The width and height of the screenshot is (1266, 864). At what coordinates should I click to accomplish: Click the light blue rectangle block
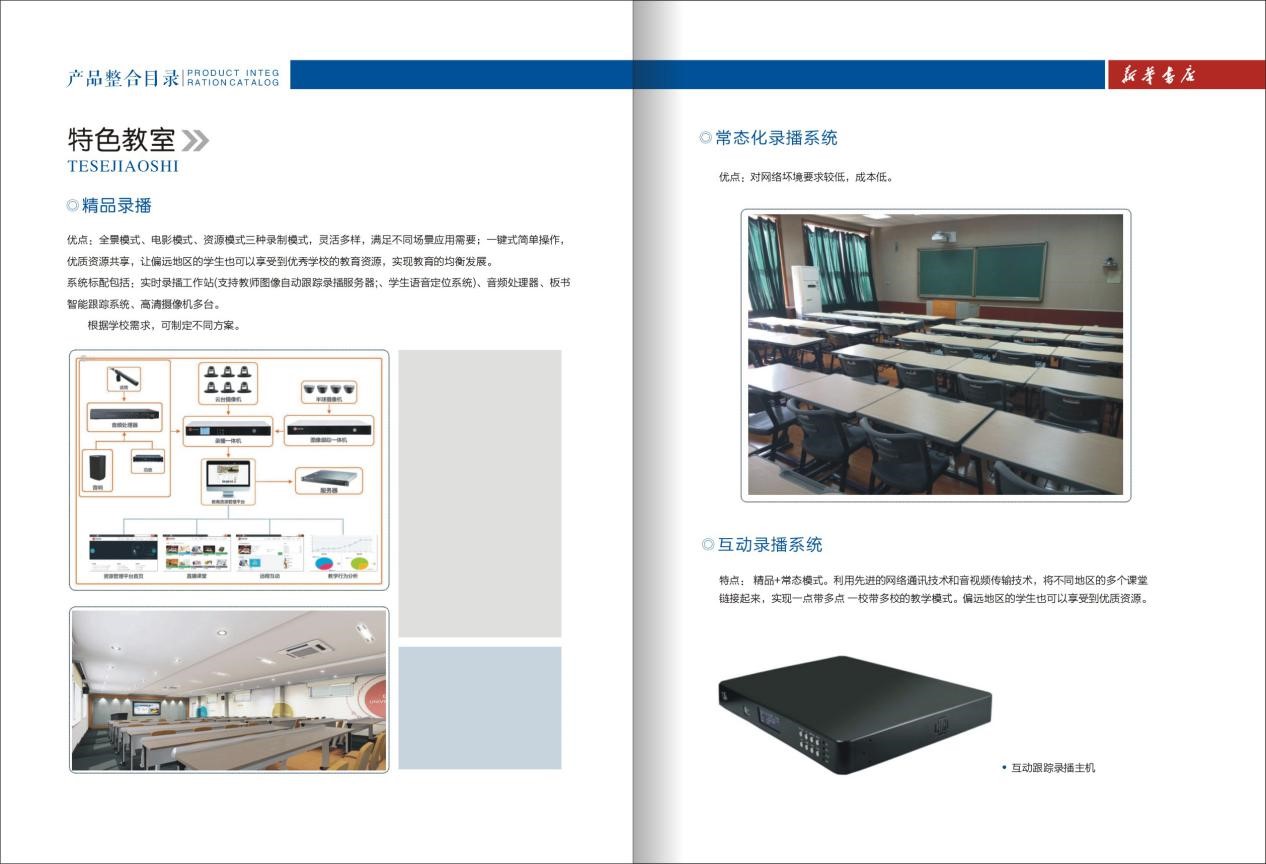tap(480, 708)
